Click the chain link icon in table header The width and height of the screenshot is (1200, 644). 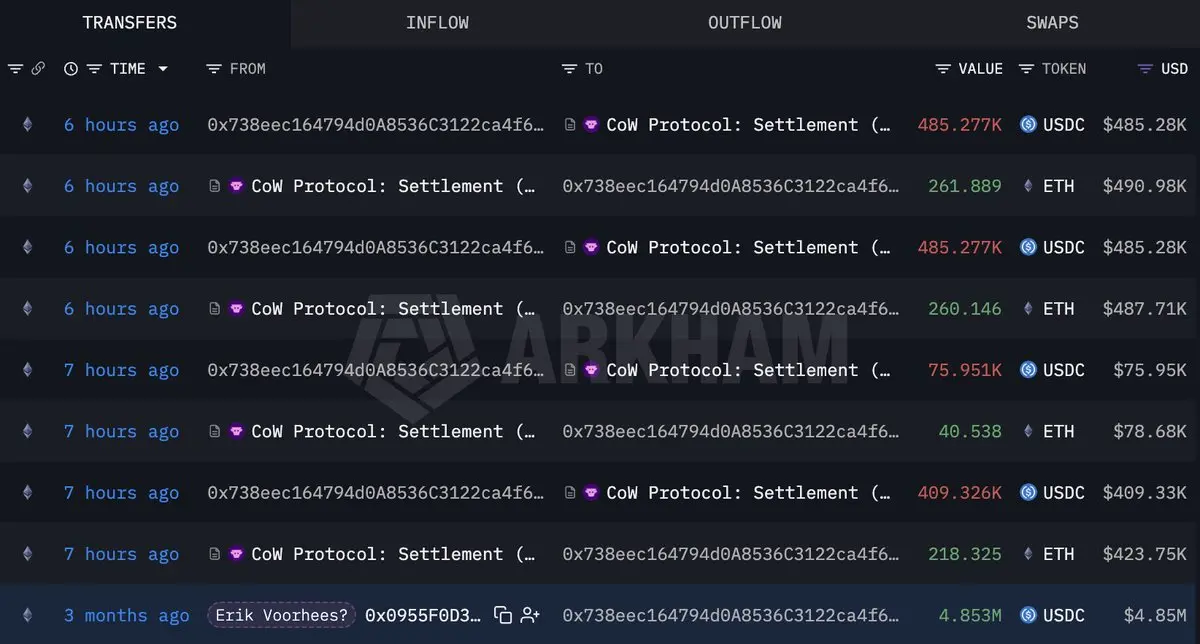click(x=38, y=69)
